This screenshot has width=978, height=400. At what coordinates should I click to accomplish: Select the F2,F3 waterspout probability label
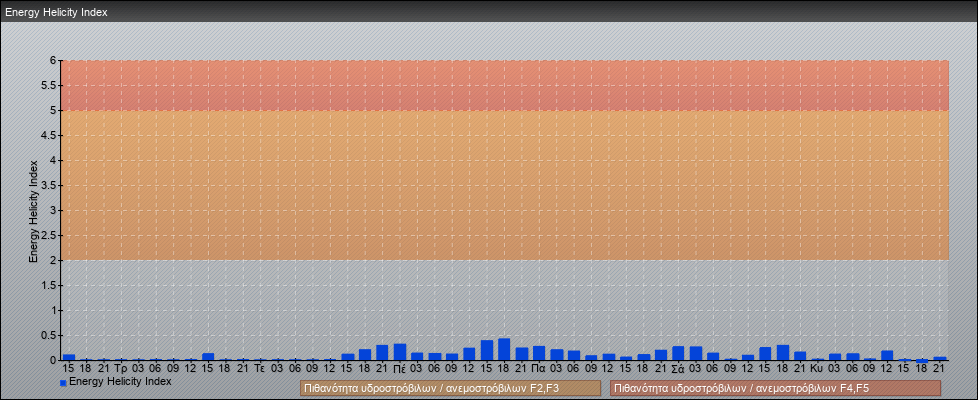[x=450, y=388]
